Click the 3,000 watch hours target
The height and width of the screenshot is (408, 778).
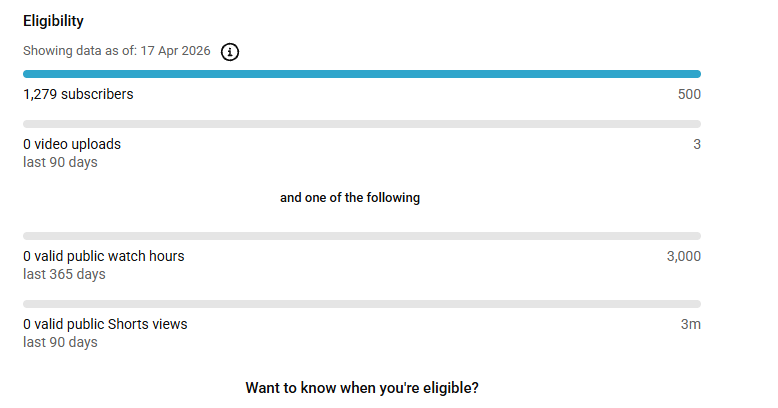(x=684, y=257)
